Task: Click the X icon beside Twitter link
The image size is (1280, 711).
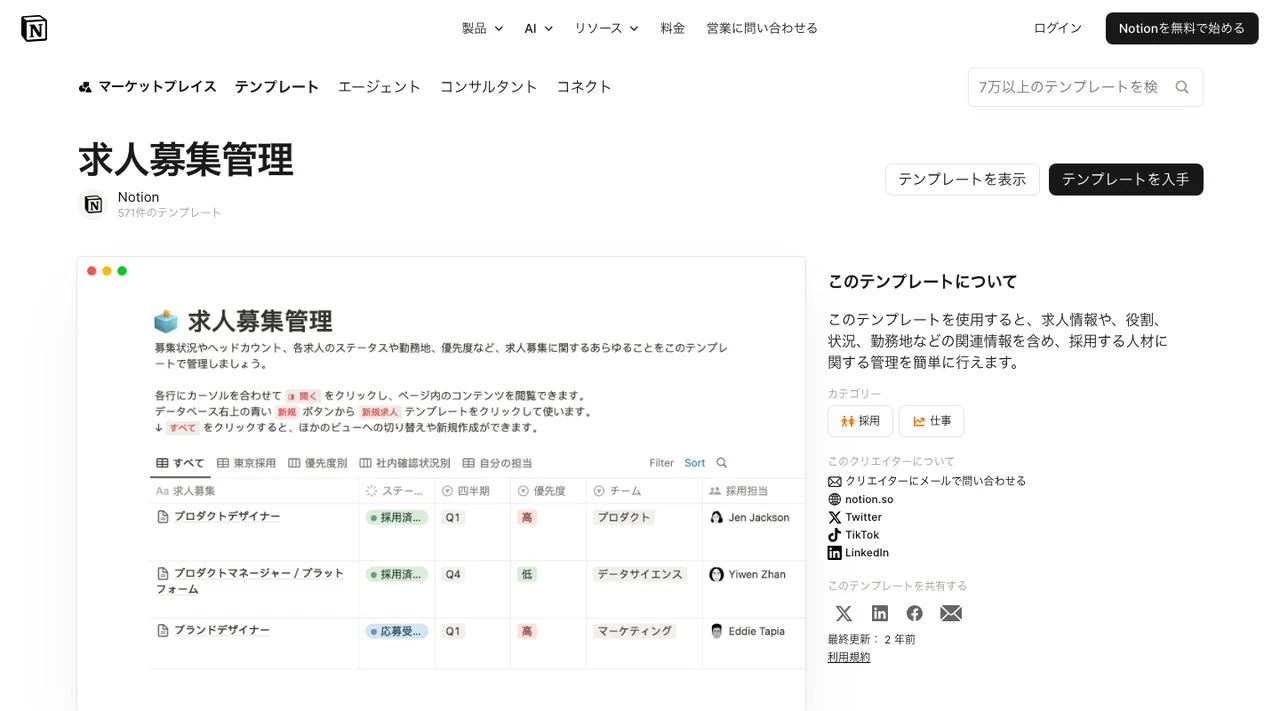Action: tap(835, 517)
